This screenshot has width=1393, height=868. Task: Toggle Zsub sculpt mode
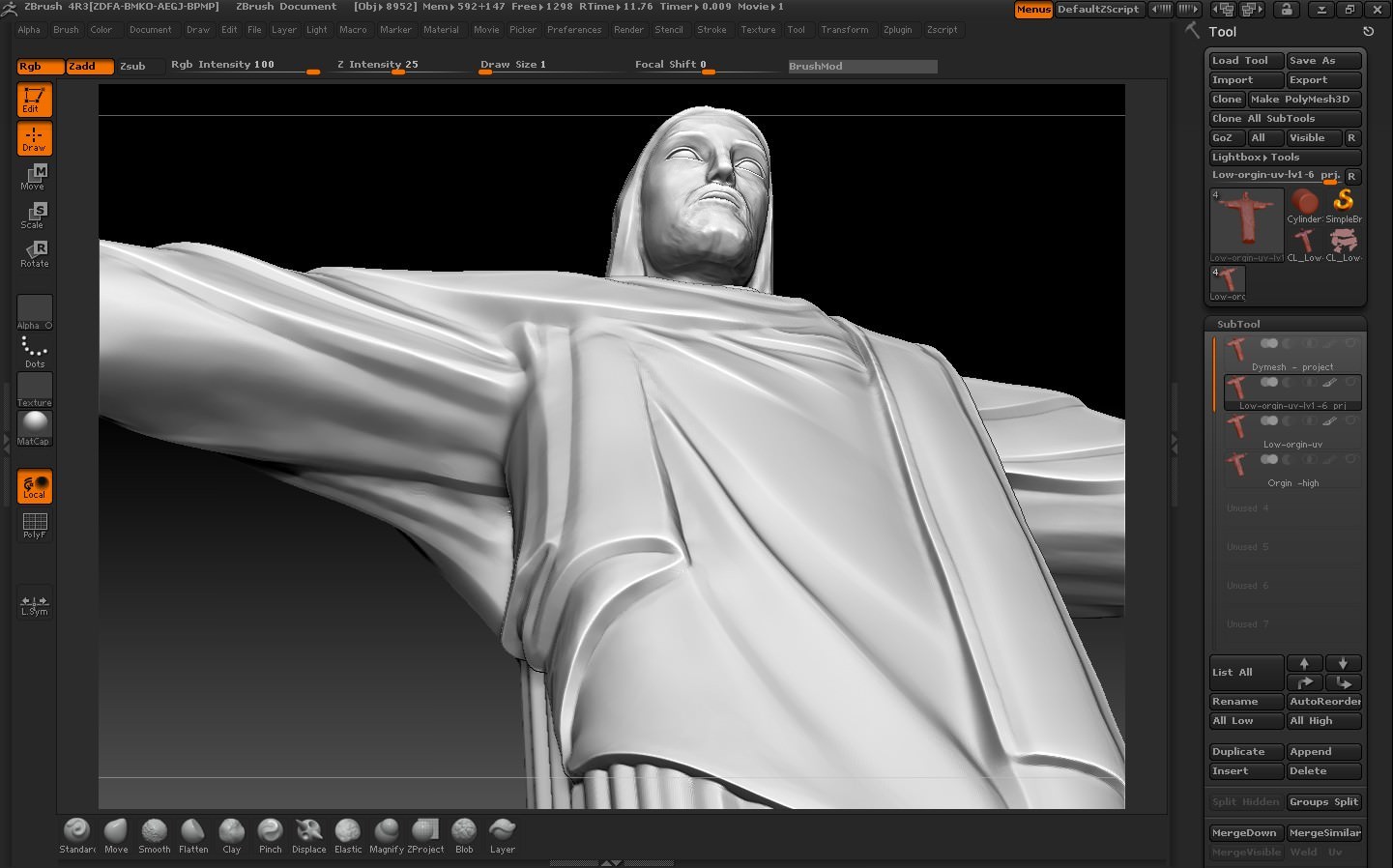139,67
